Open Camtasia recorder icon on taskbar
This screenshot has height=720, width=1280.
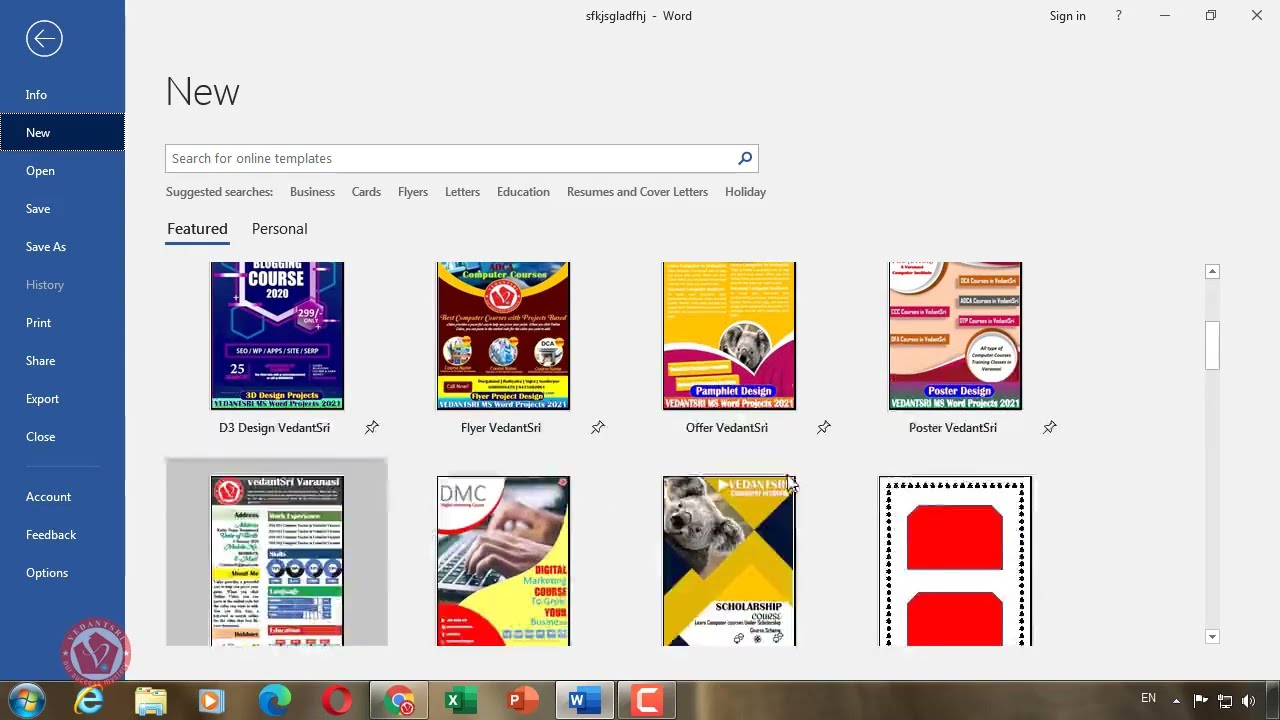point(646,700)
